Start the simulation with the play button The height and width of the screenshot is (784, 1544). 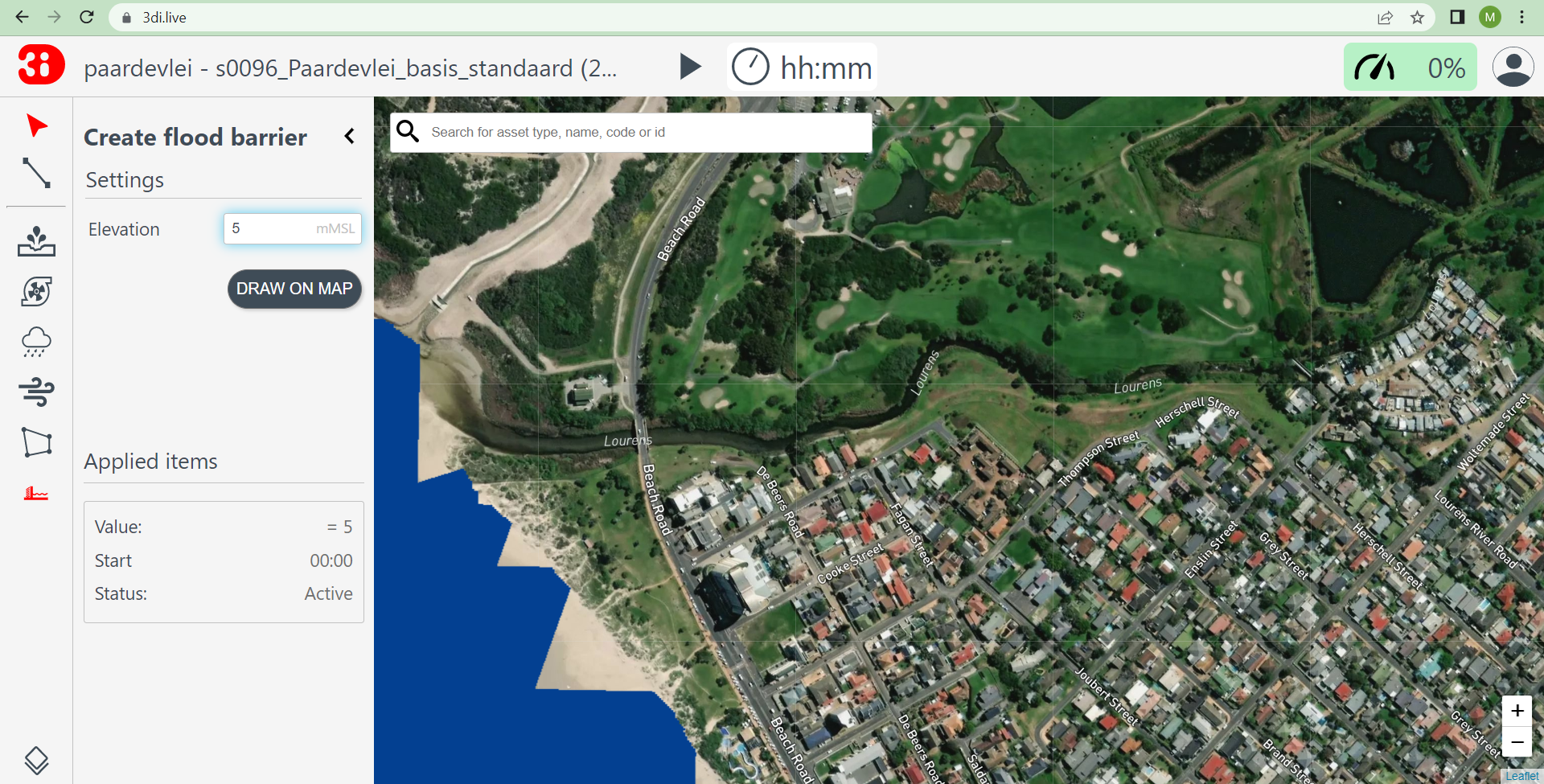690,67
